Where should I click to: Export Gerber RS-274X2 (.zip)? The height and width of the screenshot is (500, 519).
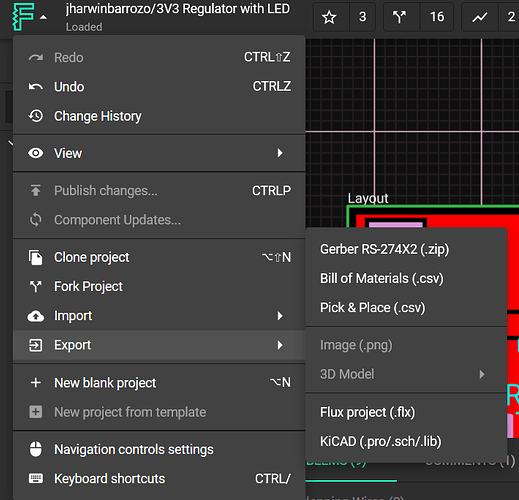coord(406,249)
